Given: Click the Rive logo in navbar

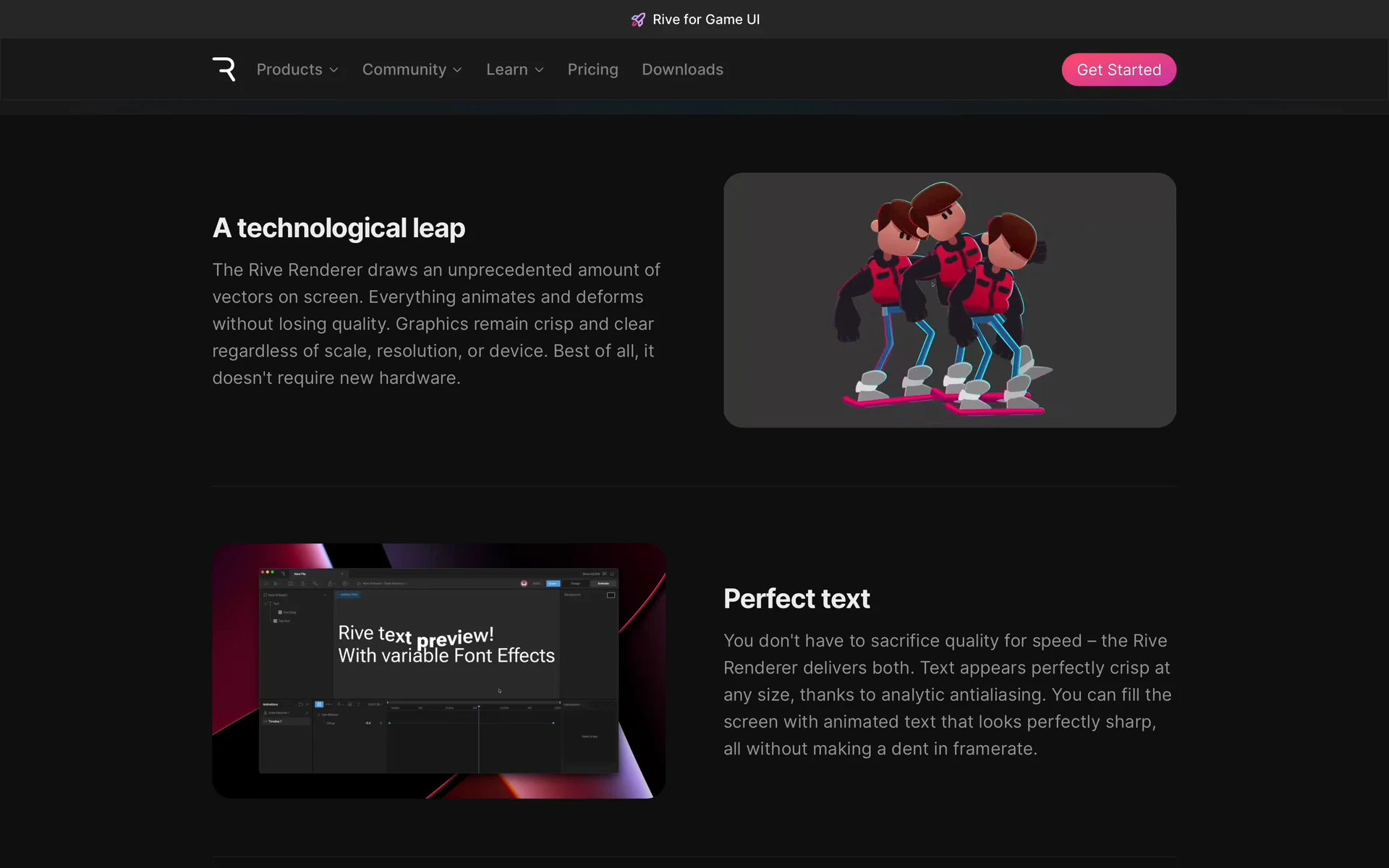Looking at the screenshot, I should (224, 69).
